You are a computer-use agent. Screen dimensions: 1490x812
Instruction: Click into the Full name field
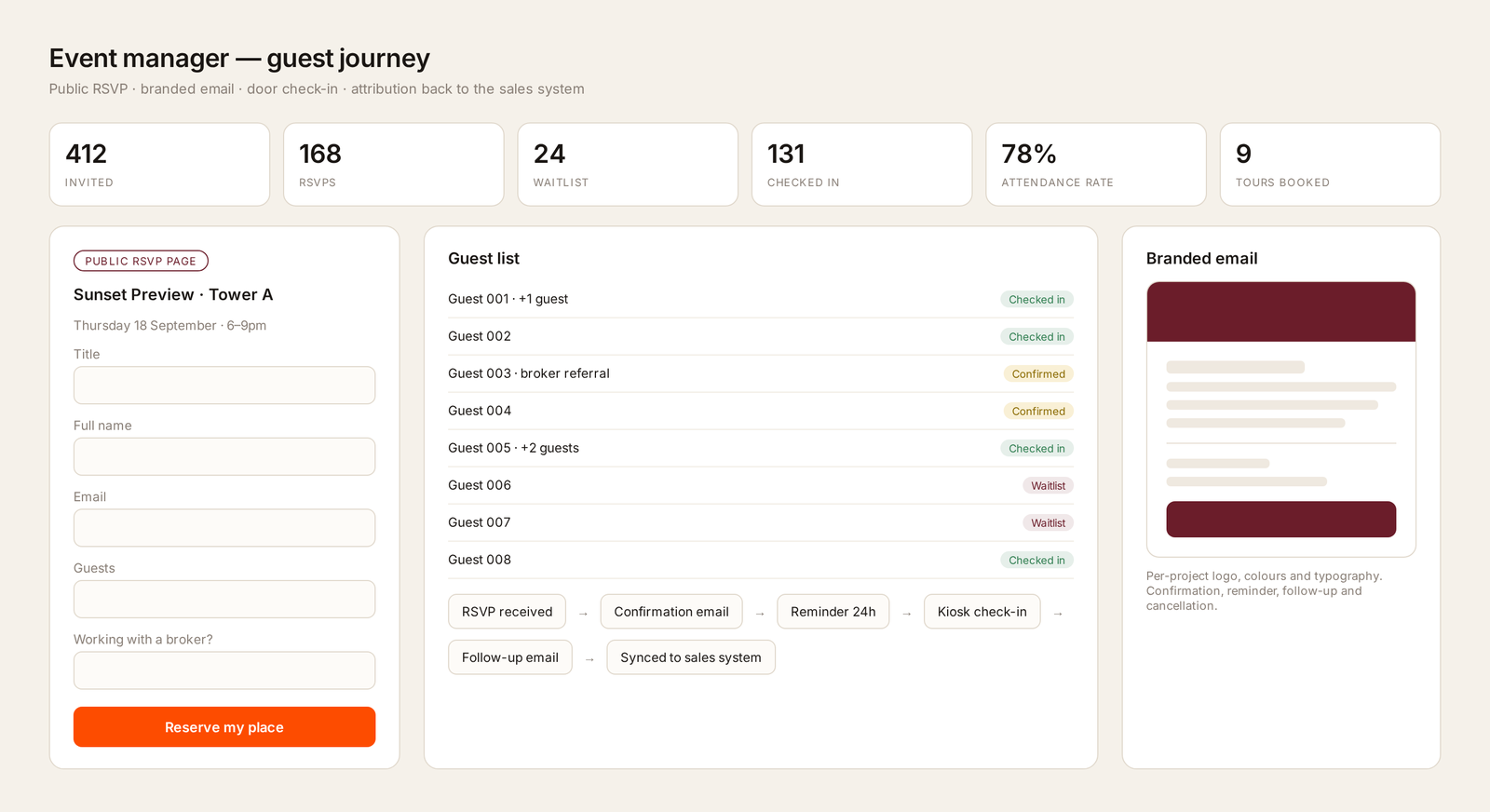tap(224, 456)
